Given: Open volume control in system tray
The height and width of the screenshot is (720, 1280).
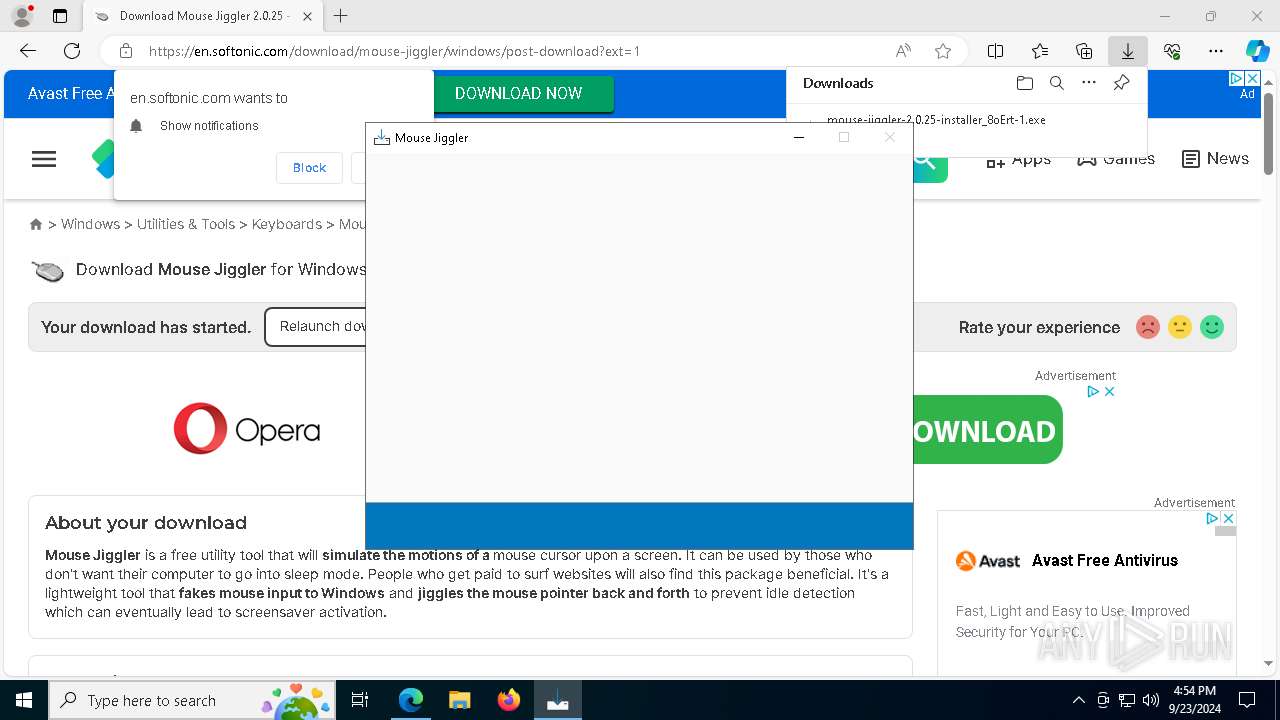Looking at the screenshot, I should [1151, 700].
